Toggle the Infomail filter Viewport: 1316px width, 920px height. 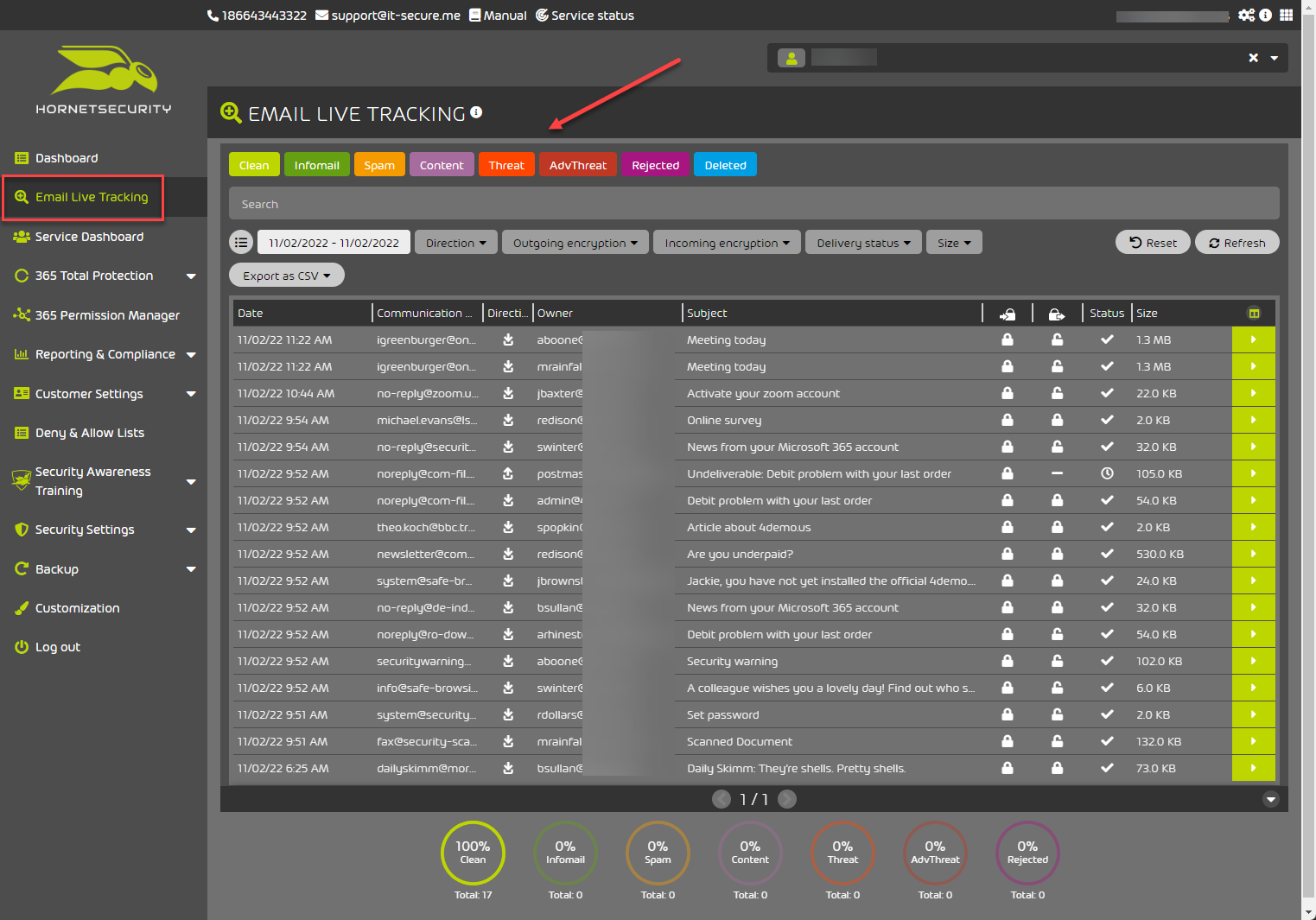pos(317,165)
